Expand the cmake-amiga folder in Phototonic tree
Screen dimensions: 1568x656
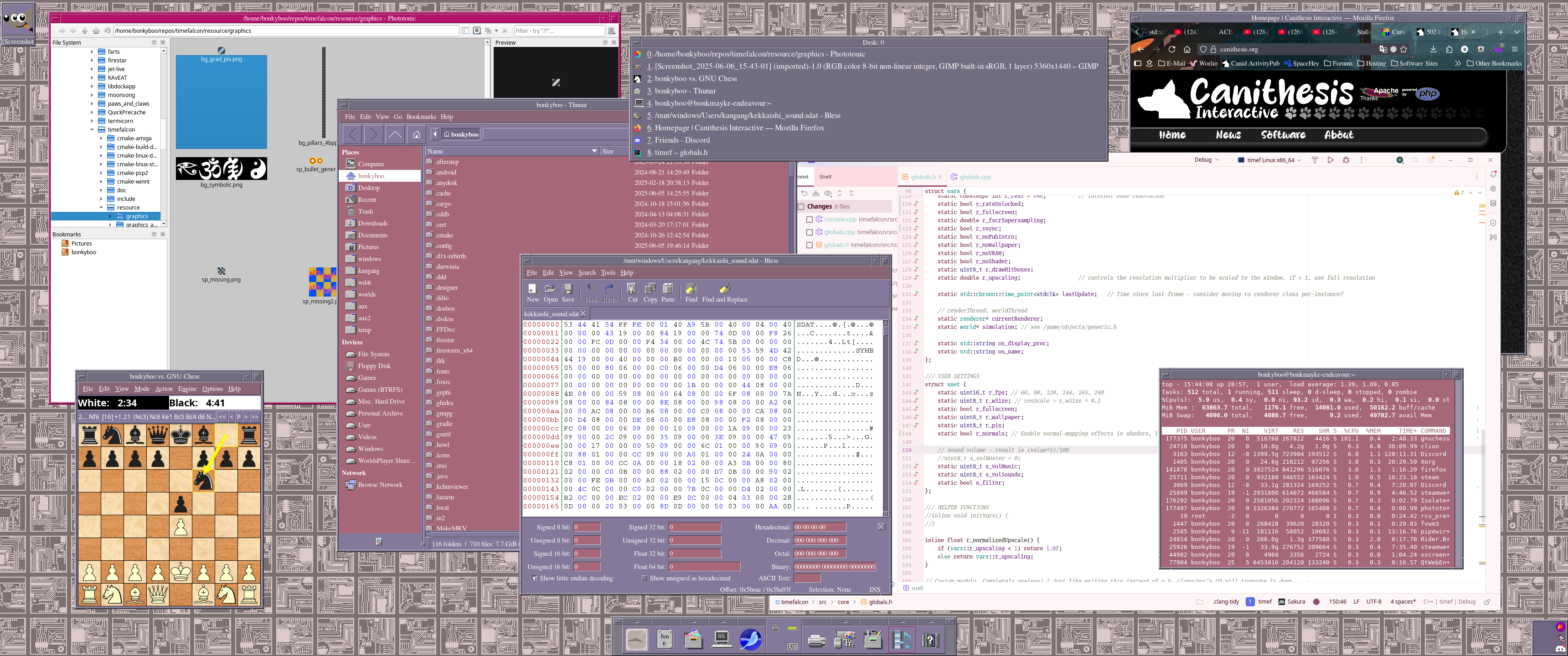click(101, 138)
